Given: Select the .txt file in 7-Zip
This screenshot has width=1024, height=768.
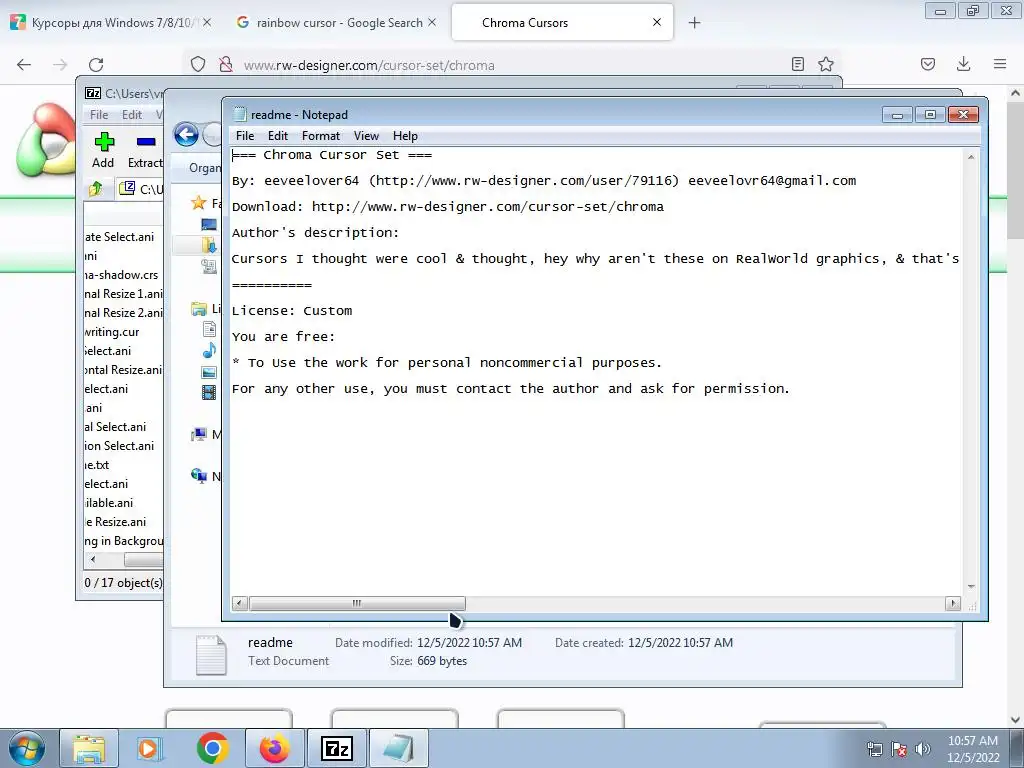Looking at the screenshot, I should [97, 465].
